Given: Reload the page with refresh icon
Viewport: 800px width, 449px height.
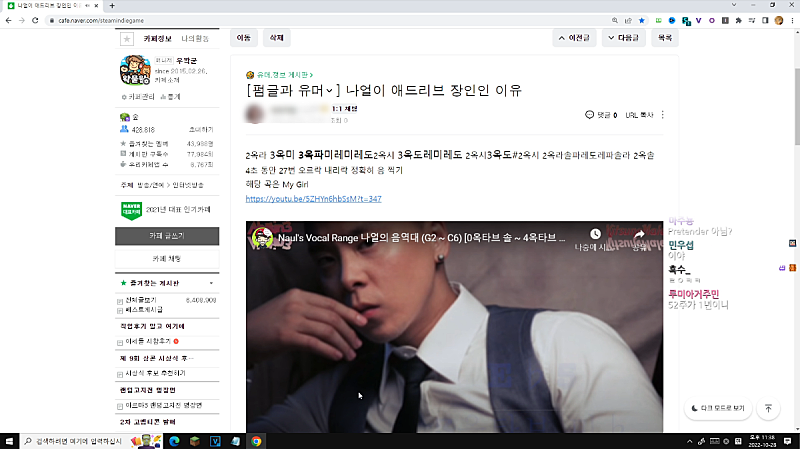Looking at the screenshot, I should (35, 20).
